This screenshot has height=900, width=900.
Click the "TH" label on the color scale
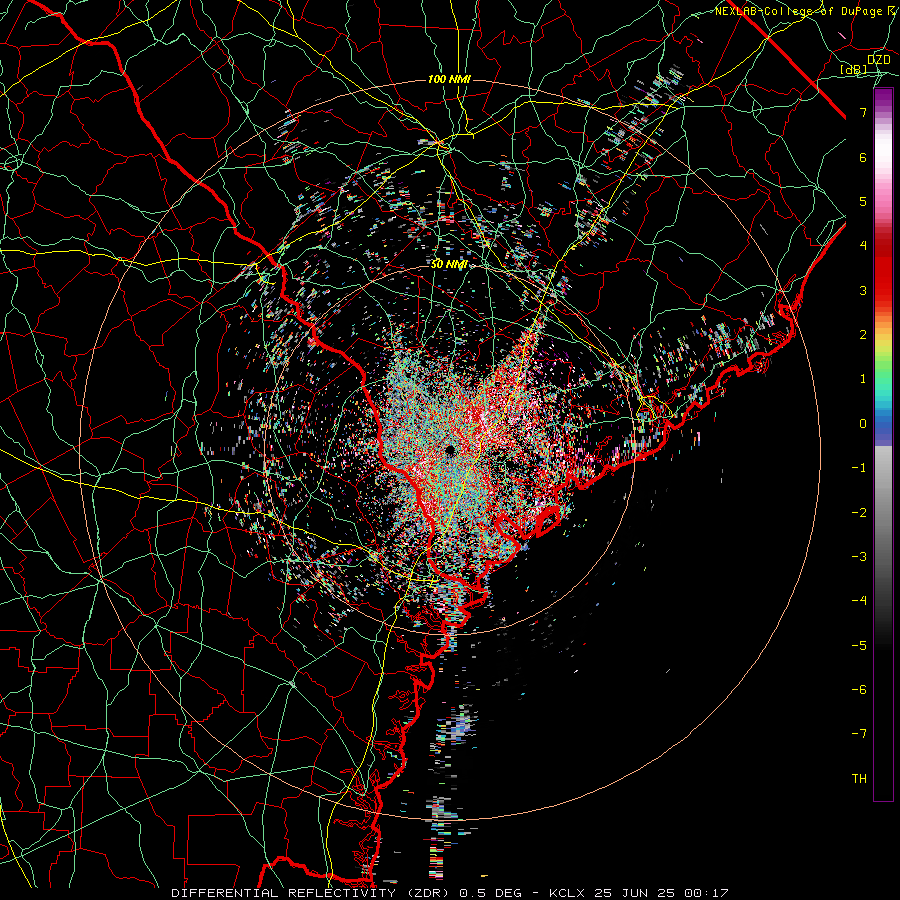click(x=859, y=778)
